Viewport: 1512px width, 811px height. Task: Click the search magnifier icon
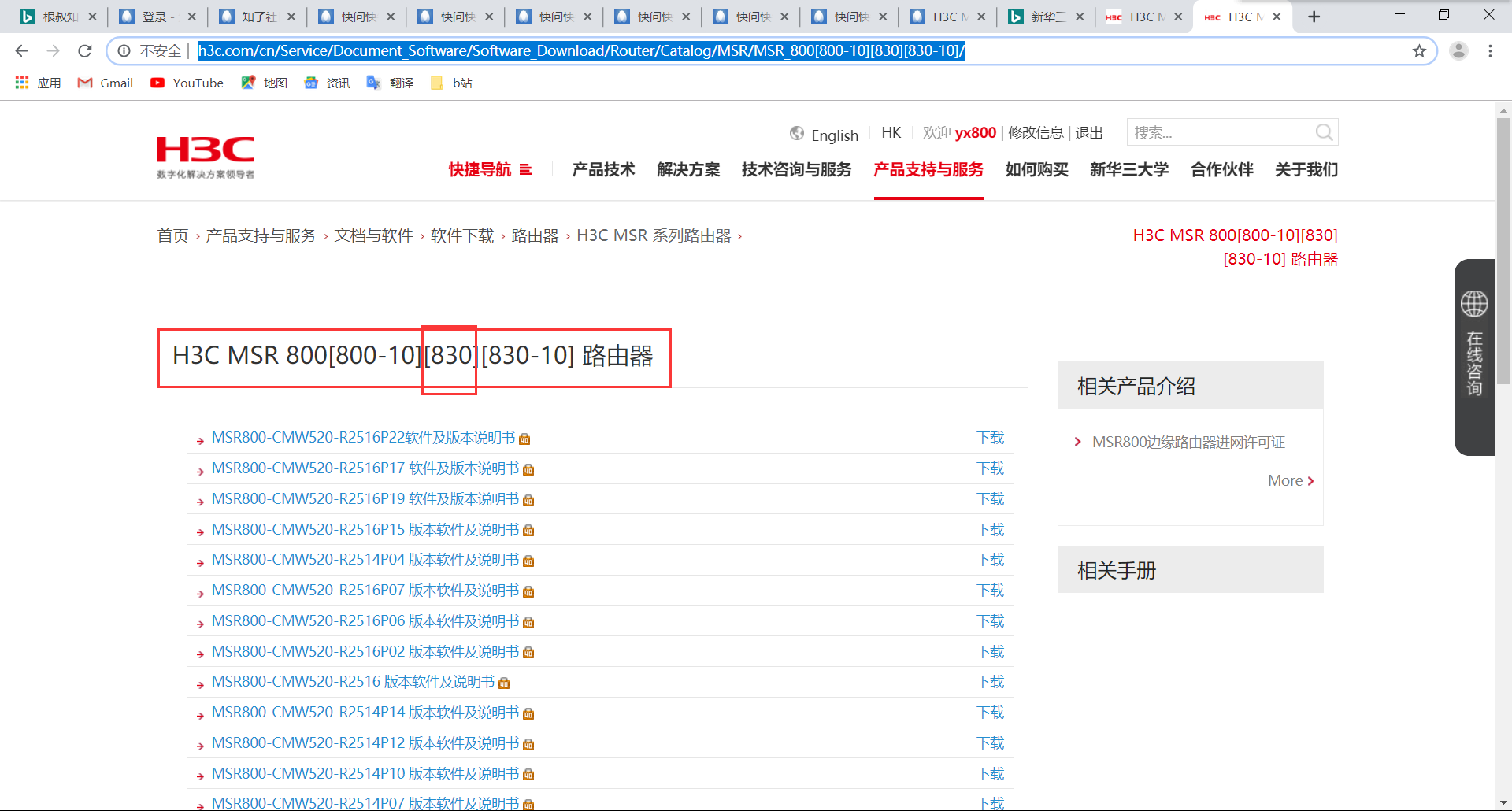tap(1324, 132)
